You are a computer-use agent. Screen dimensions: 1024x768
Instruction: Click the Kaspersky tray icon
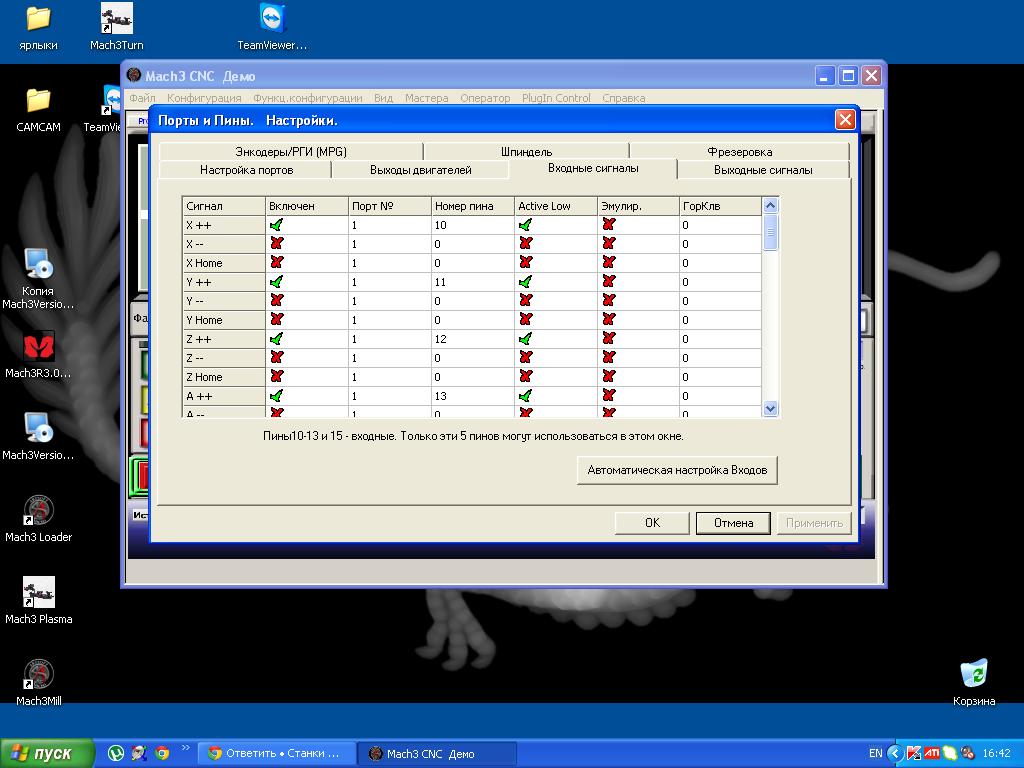click(x=914, y=753)
